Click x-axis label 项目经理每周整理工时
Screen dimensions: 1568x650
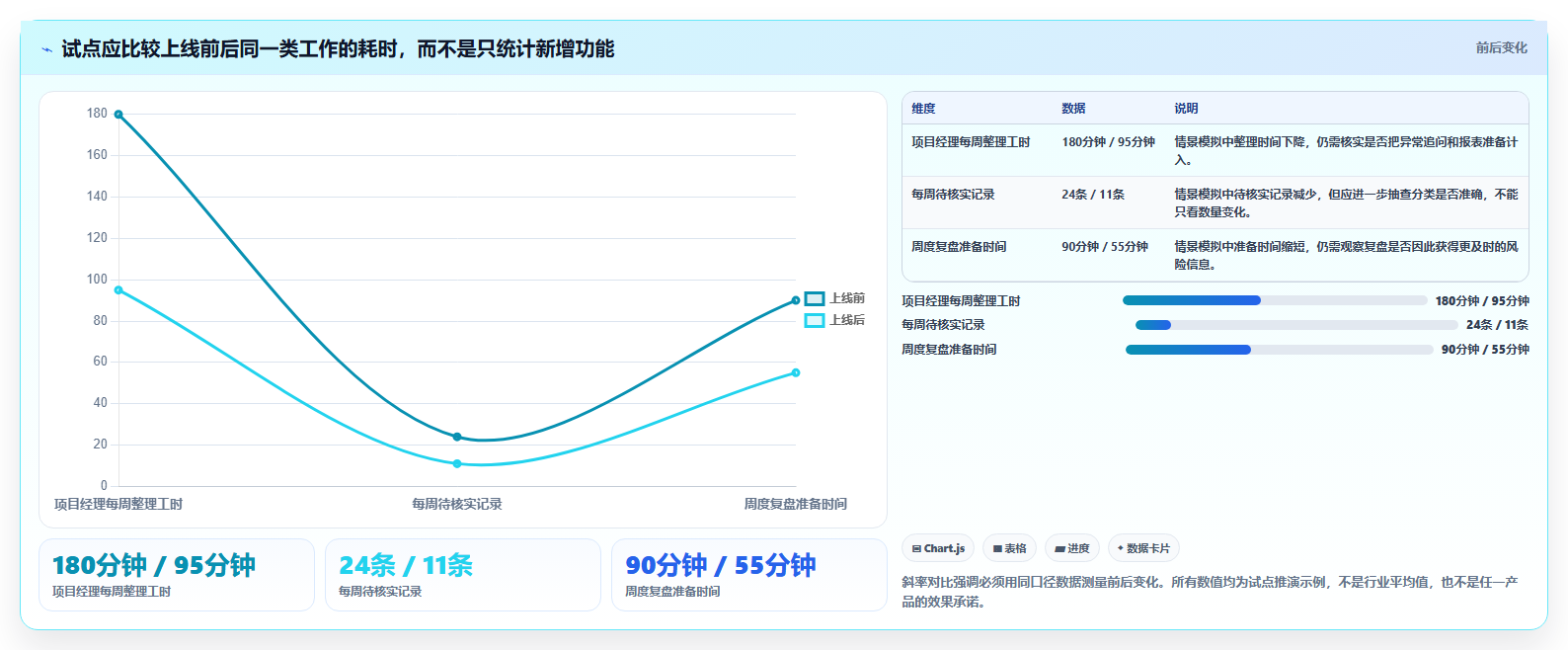pyautogui.click(x=118, y=504)
